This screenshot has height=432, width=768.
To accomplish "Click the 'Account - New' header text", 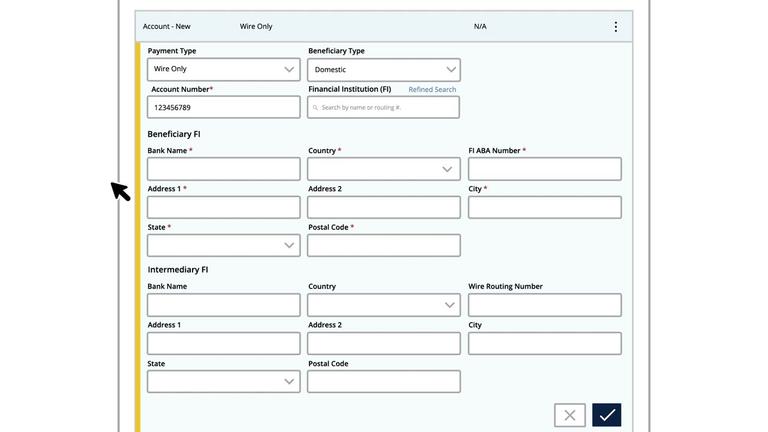I will pos(167,26).
